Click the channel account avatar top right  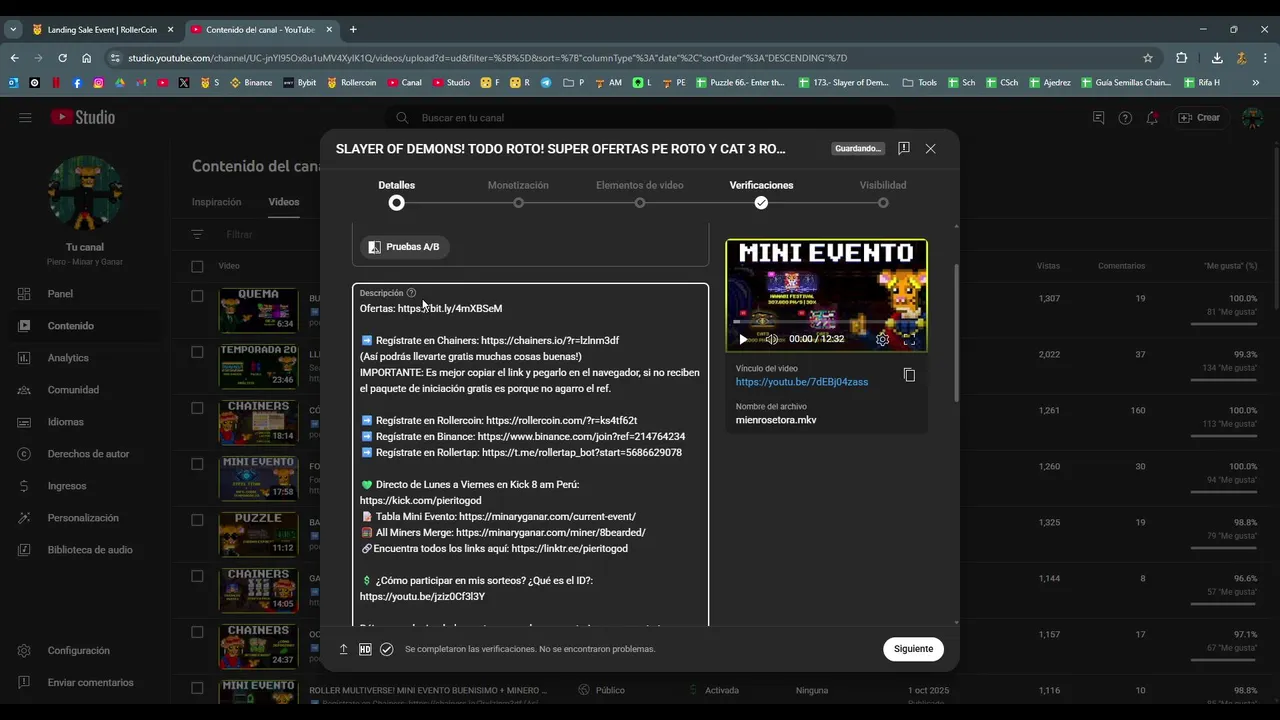tap(1252, 117)
